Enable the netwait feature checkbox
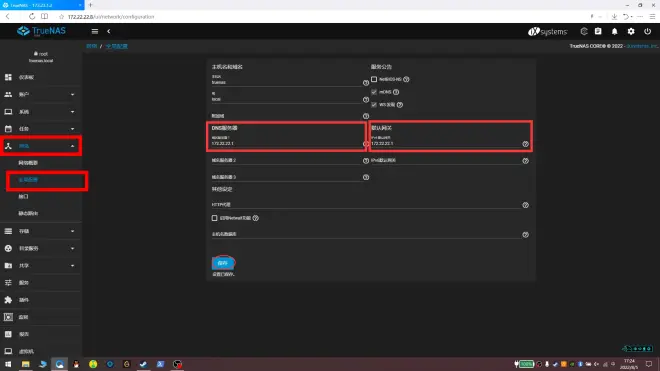Image resolution: width=660 pixels, height=371 pixels. point(214,218)
